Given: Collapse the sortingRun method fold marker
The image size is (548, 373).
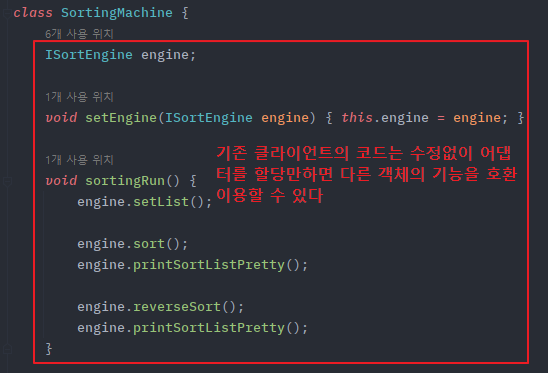Looking at the screenshot, I should pyautogui.click(x=7, y=181).
